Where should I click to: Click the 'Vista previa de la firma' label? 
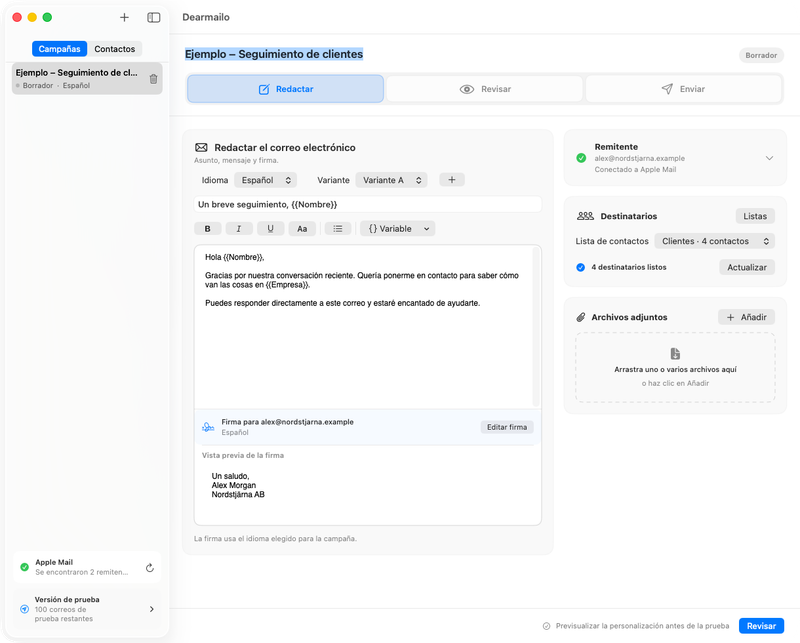pyautogui.click(x=243, y=455)
